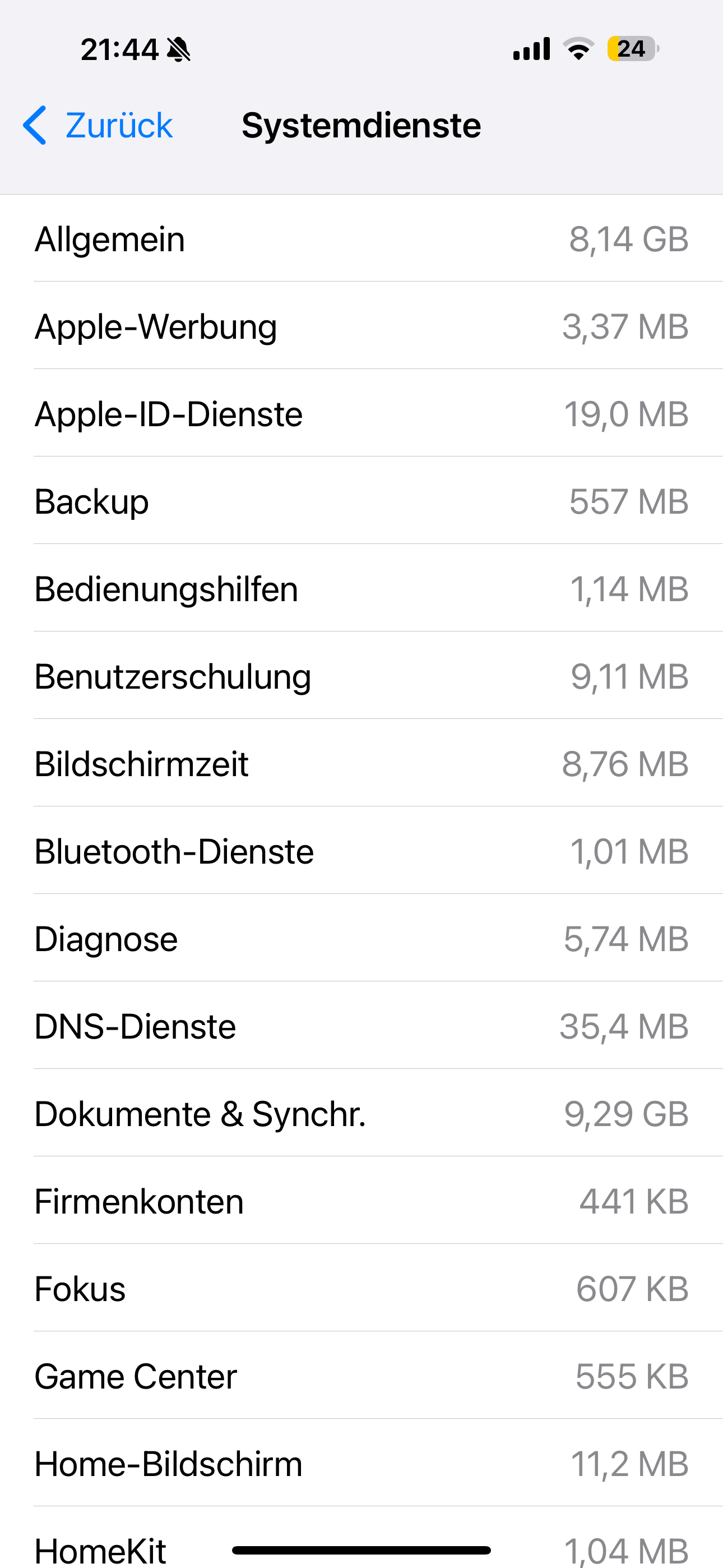Viewport: 723px width, 1568px height.
Task: Select the Allgemein row
Action: [x=361, y=238]
